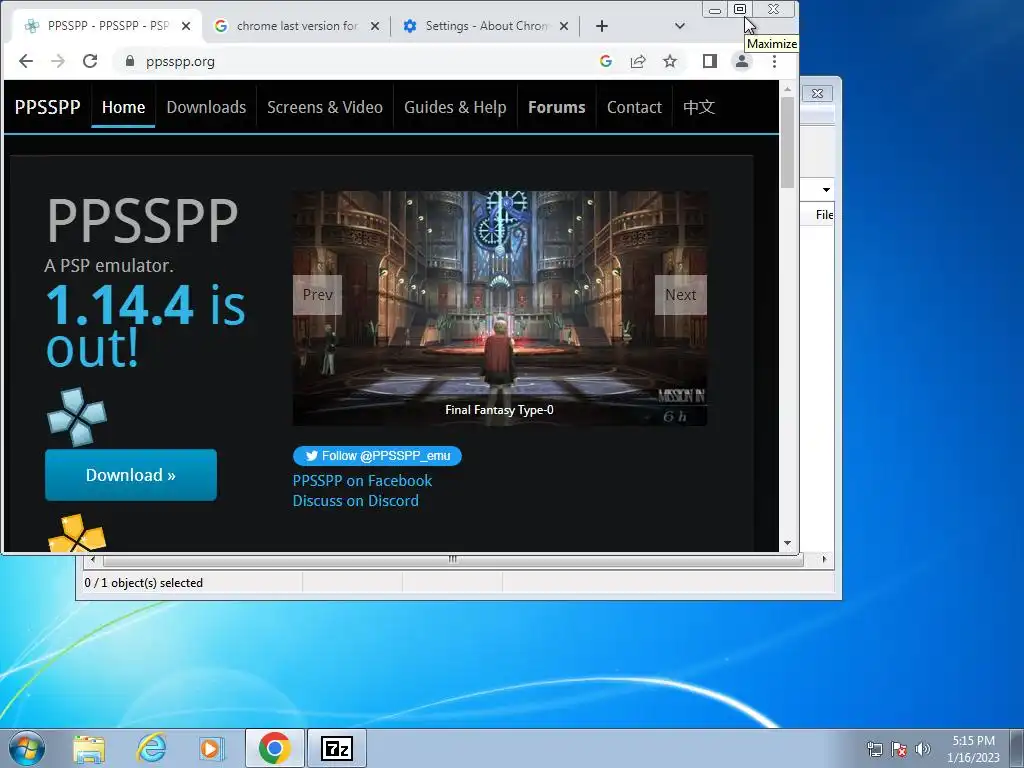Open PPSSPP on Facebook link
Viewport: 1024px width, 768px height.
click(x=362, y=481)
